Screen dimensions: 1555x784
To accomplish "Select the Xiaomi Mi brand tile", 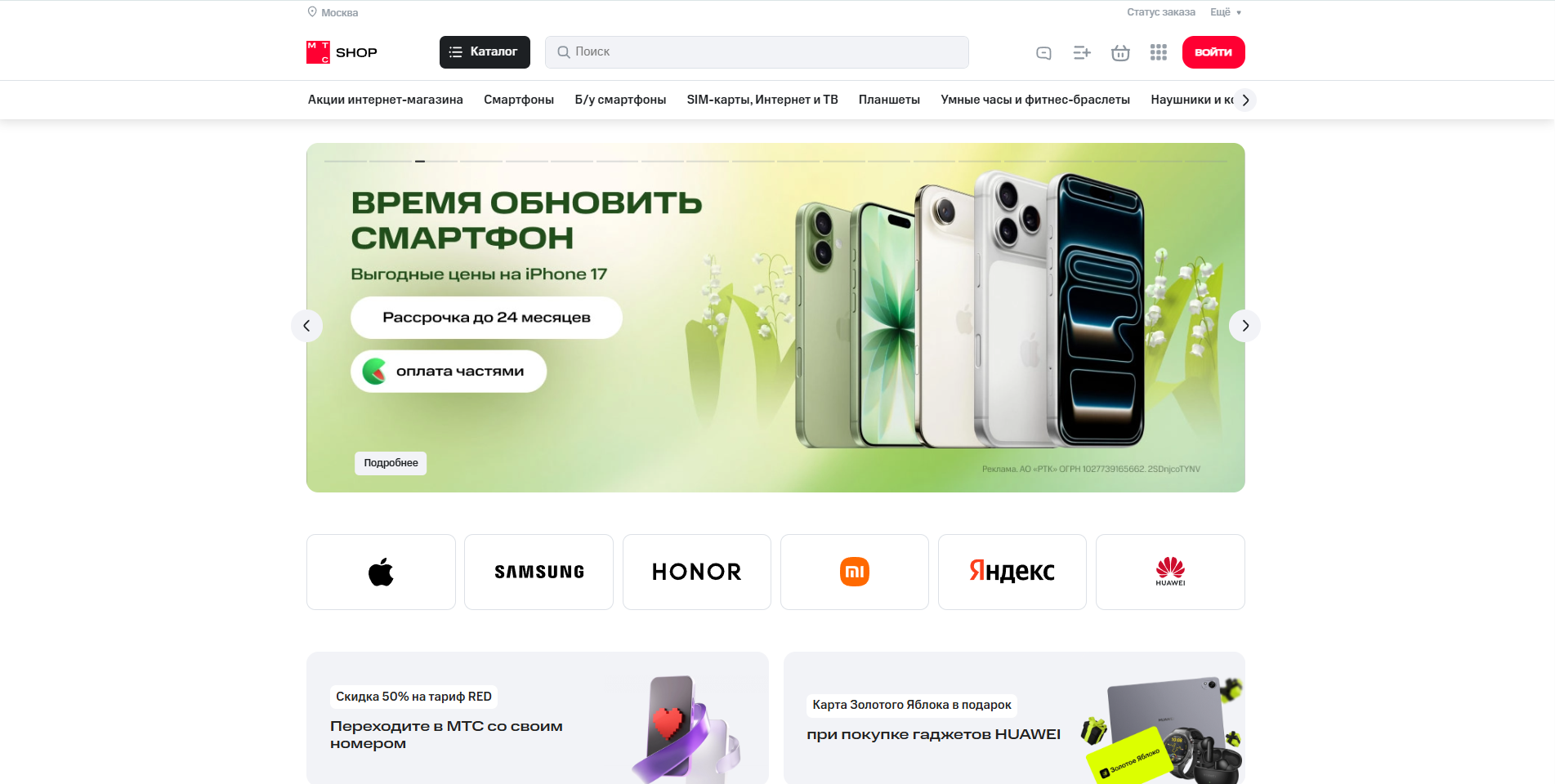I will pos(855,572).
